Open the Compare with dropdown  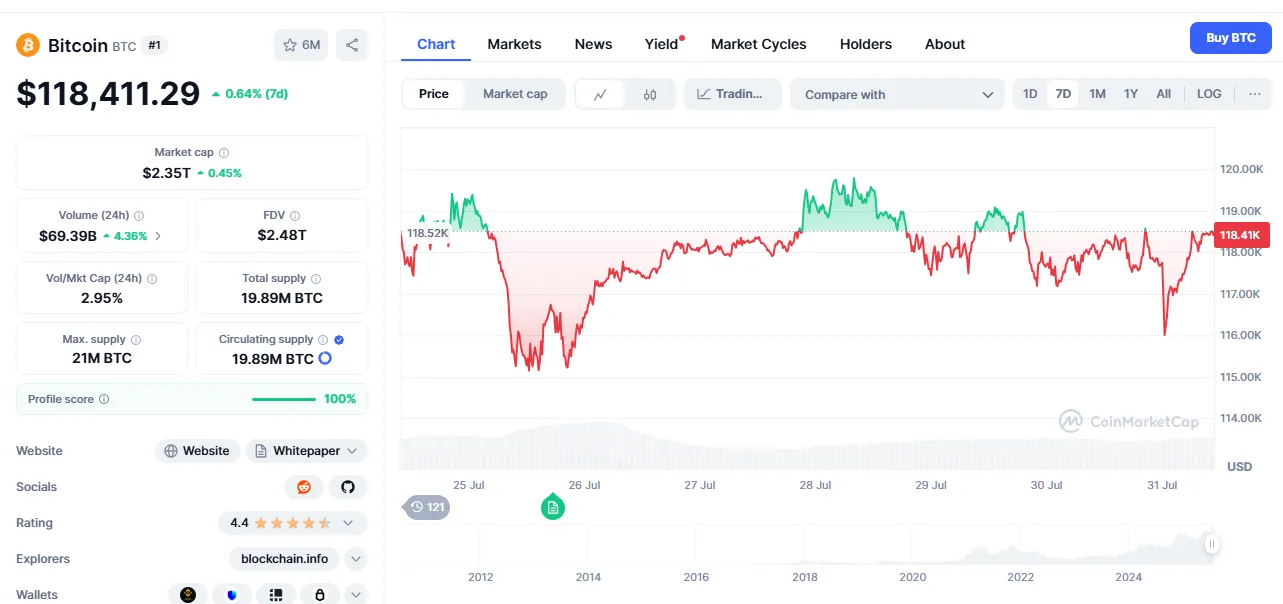(897, 95)
